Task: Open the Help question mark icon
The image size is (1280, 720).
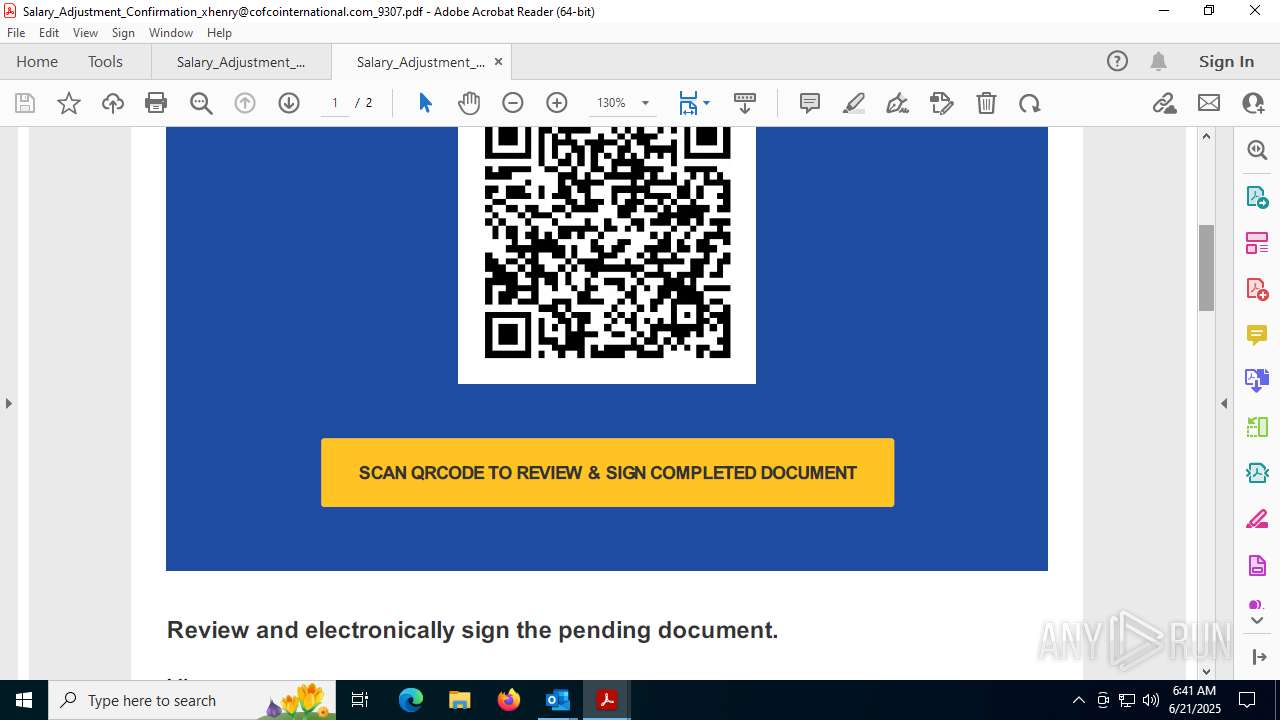Action: coord(1117,61)
